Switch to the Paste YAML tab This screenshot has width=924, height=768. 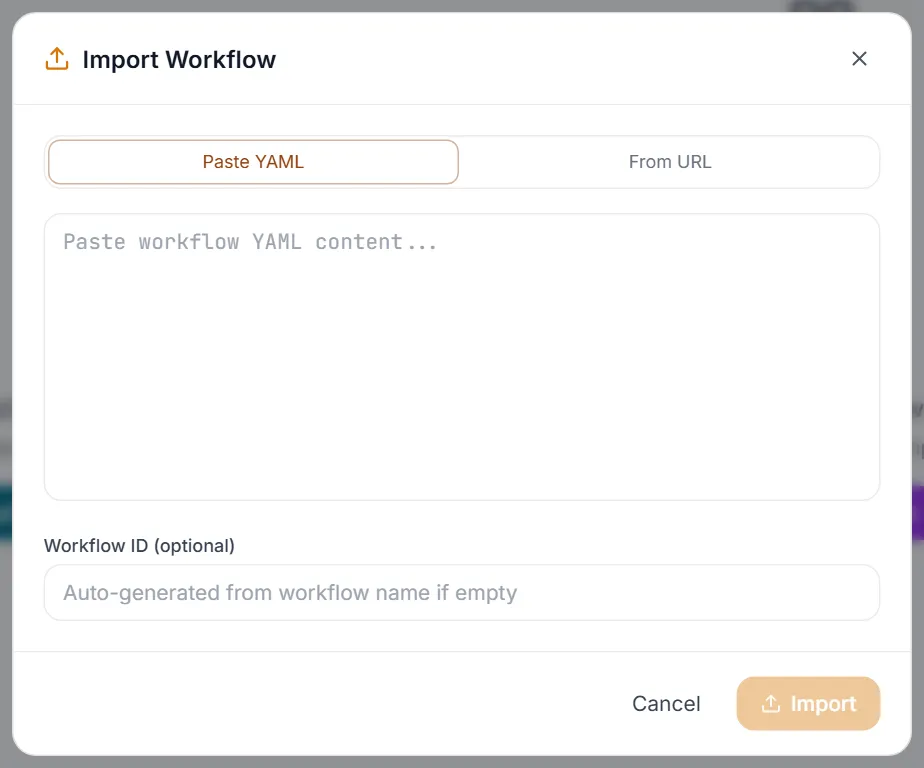click(253, 162)
